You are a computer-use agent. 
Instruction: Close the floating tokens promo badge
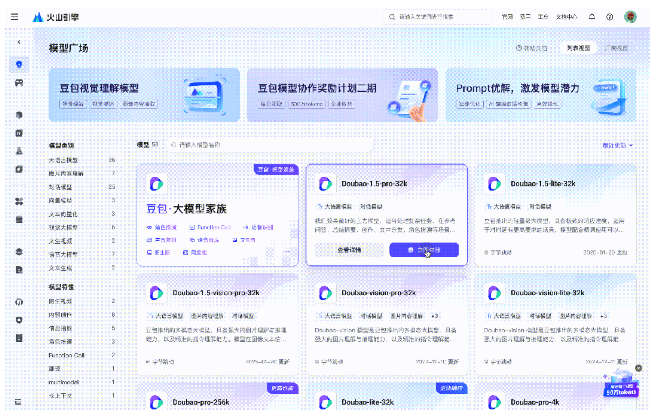pyautogui.click(x=638, y=368)
